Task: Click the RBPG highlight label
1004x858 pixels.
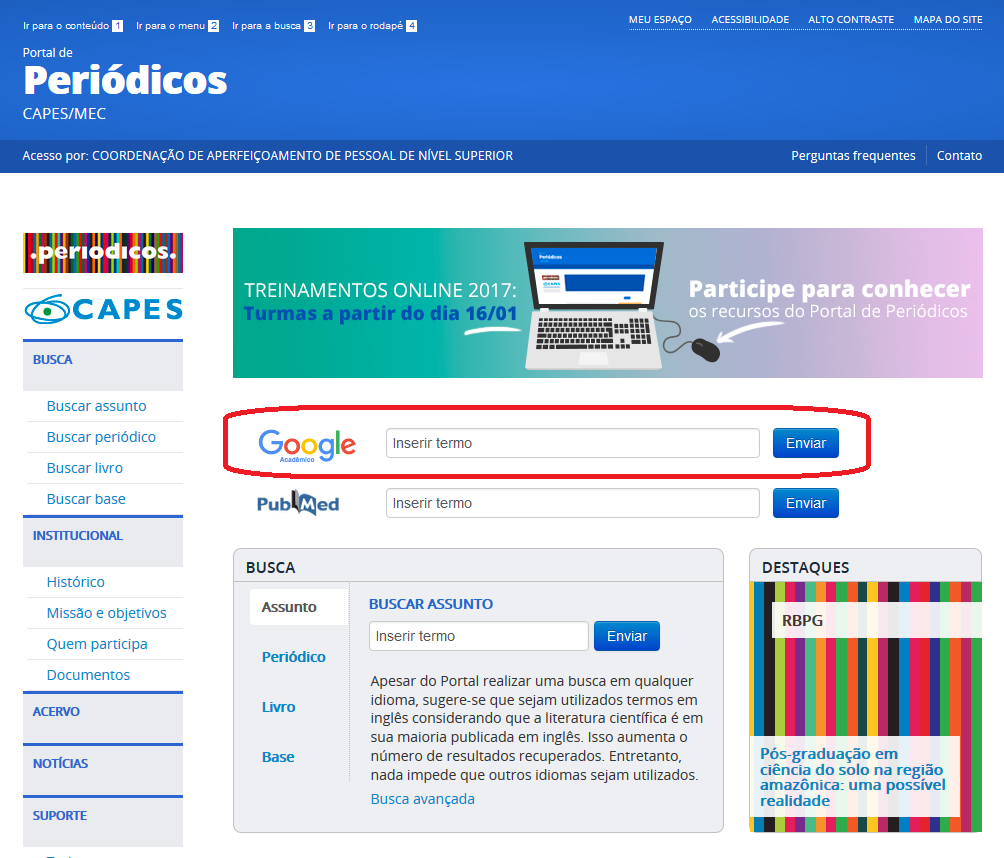Action: [x=802, y=620]
